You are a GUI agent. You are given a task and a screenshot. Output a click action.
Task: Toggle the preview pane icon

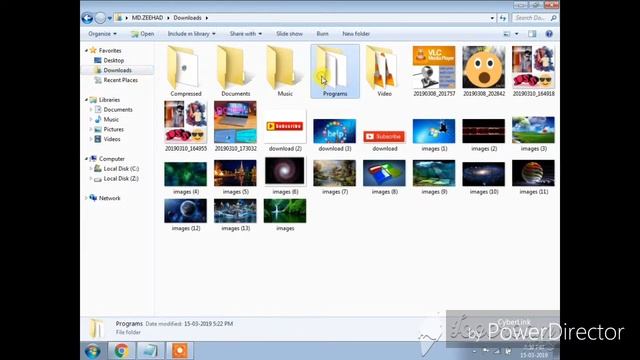(x=532, y=34)
